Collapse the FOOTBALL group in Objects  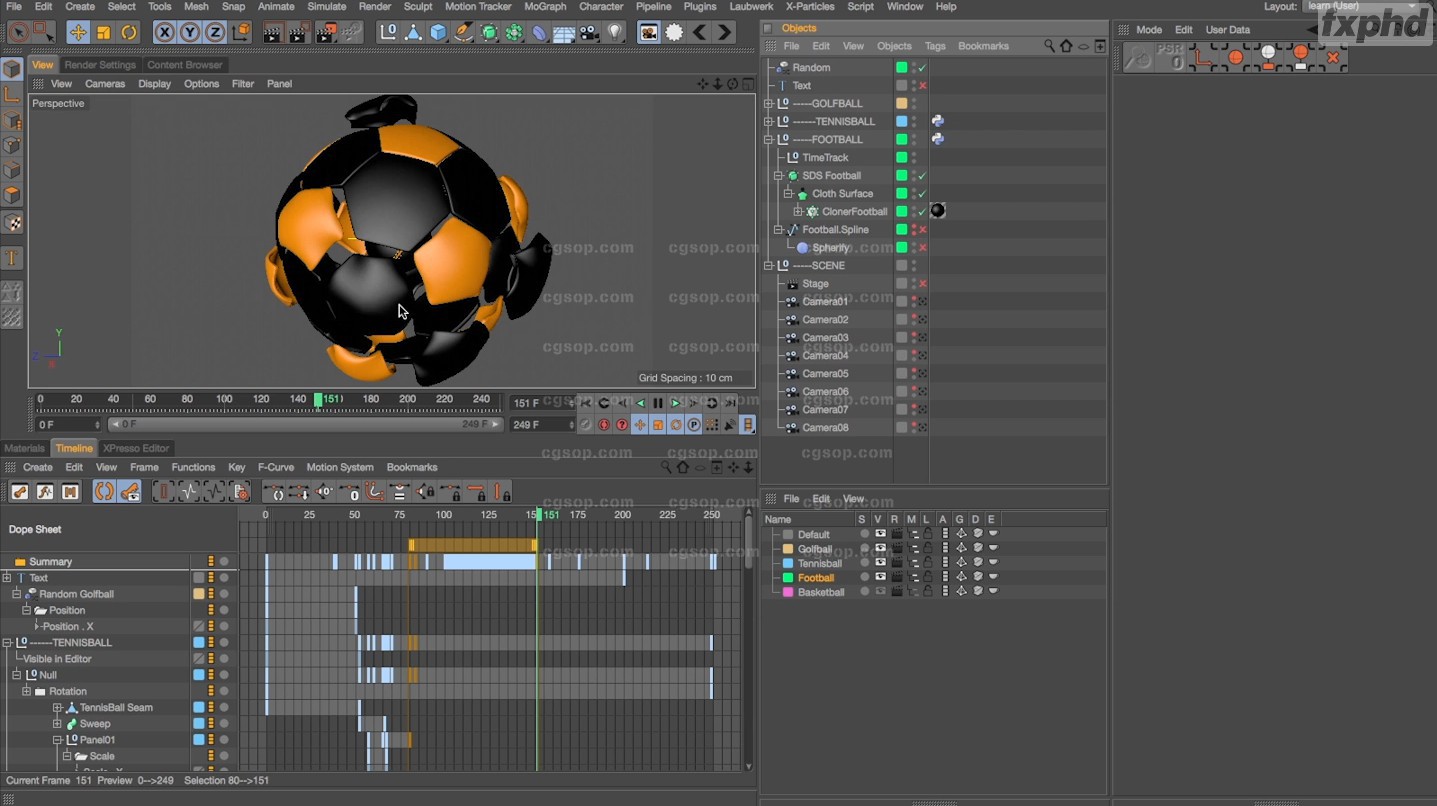tap(768, 140)
